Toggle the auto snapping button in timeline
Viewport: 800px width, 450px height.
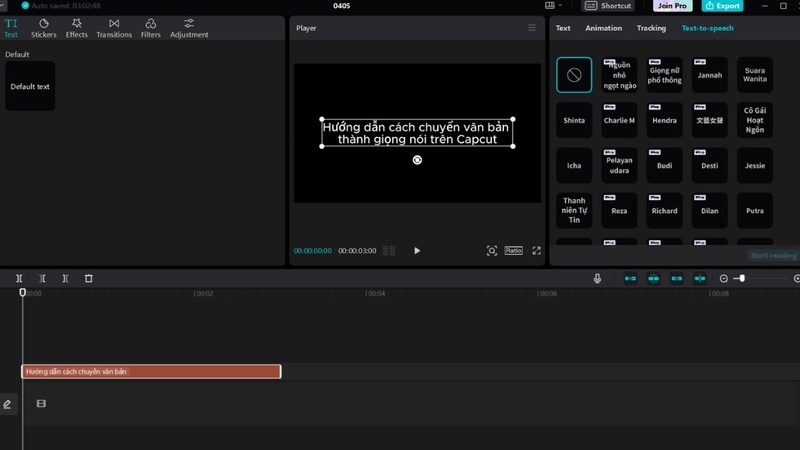(654, 279)
